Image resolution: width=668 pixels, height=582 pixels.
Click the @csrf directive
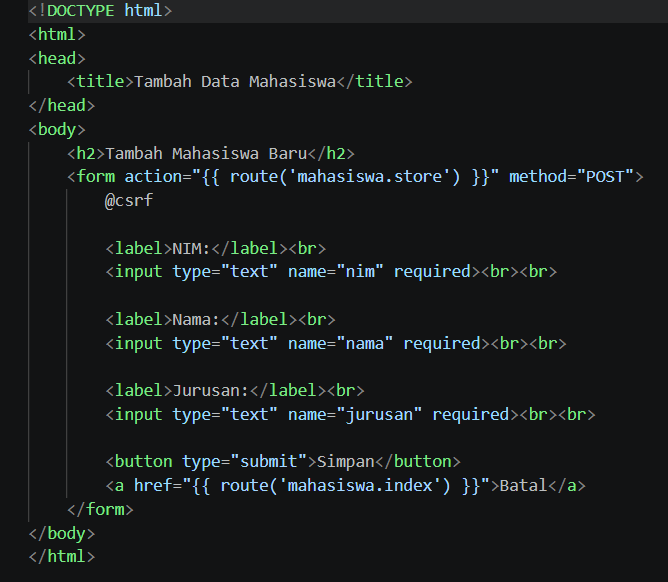coord(129,200)
